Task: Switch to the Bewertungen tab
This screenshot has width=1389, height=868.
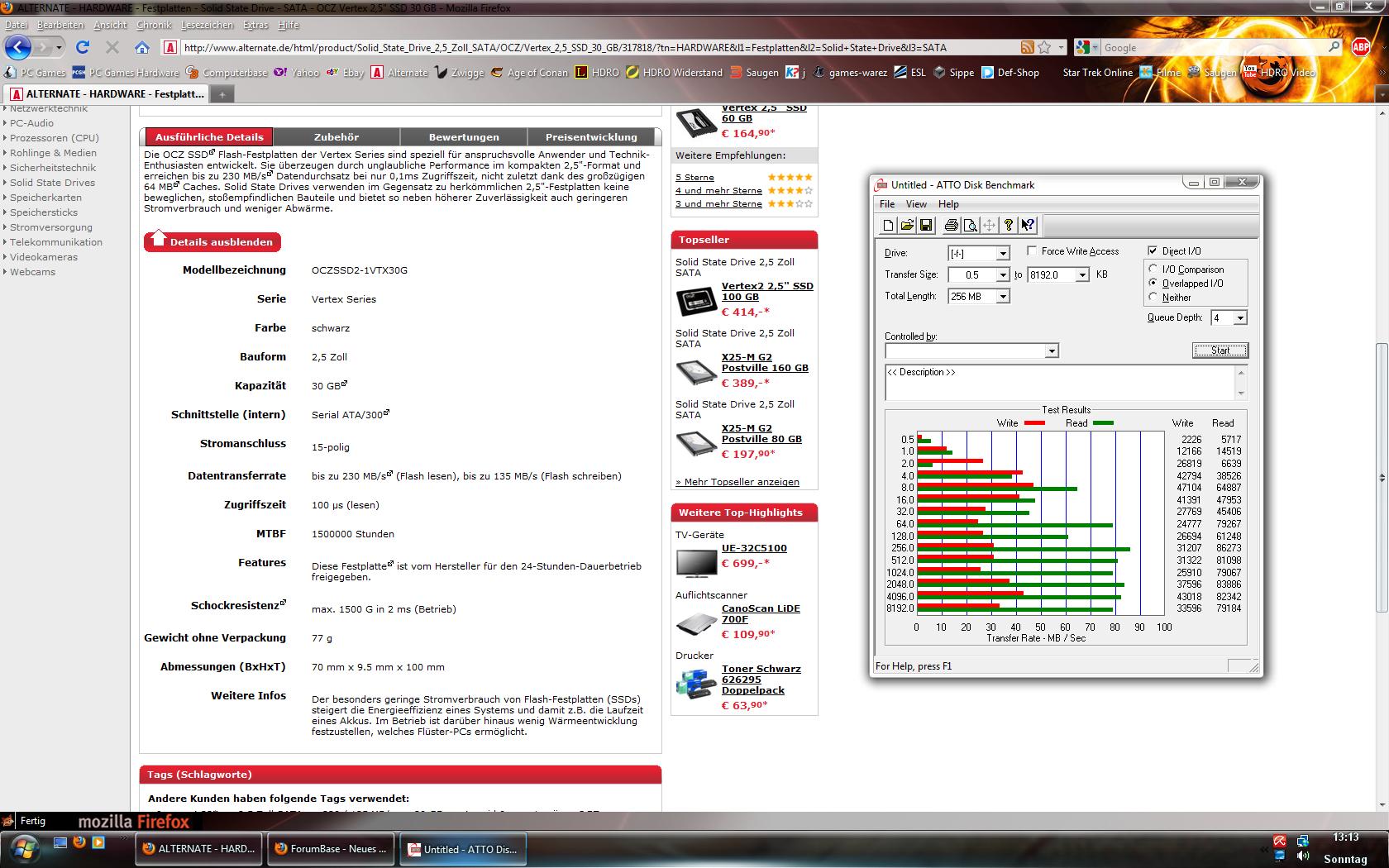Action: [464, 137]
